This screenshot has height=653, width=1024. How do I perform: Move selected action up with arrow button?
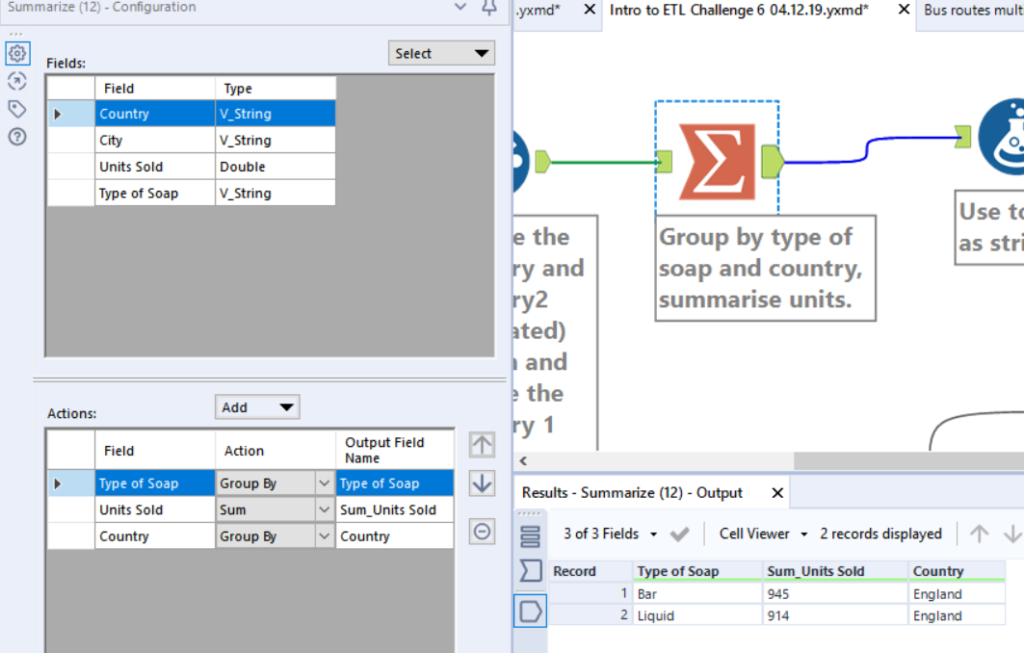click(x=483, y=445)
